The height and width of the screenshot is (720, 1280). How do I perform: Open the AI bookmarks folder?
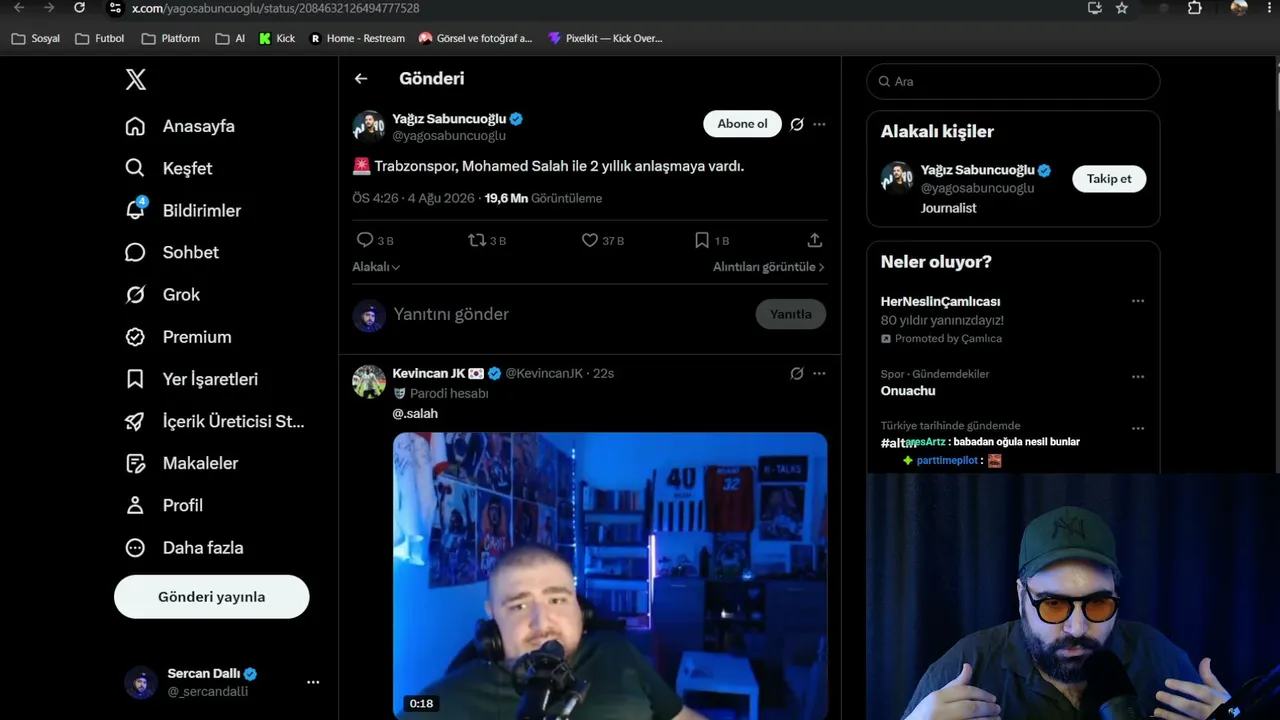point(230,38)
